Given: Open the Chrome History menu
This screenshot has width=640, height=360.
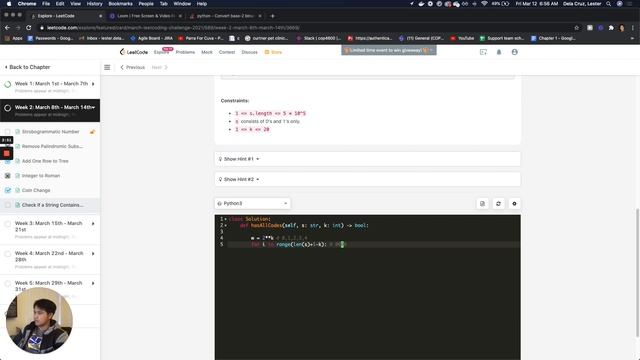Looking at the screenshot, I should coord(94,4).
